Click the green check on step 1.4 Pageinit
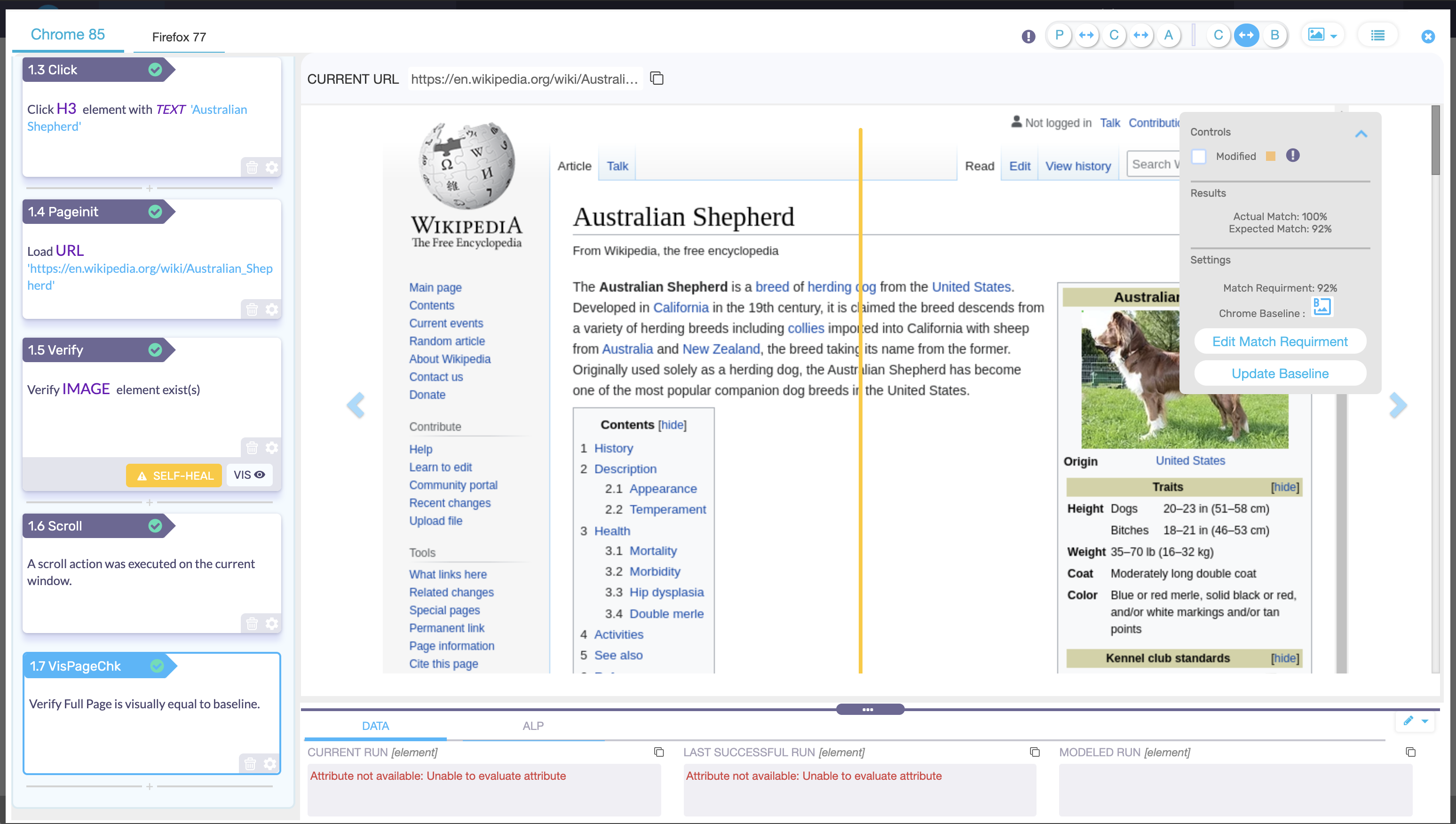 [155, 212]
